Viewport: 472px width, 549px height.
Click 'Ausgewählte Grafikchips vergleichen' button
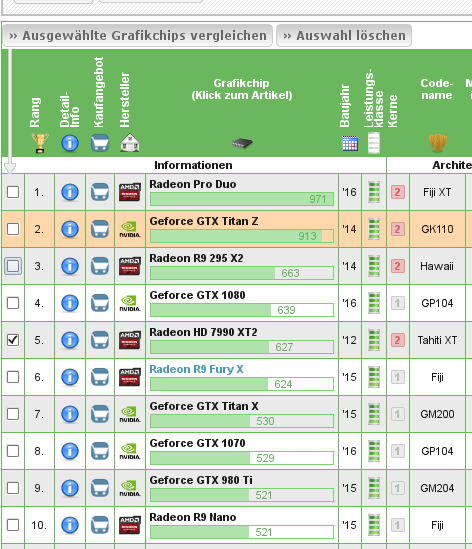138,35
